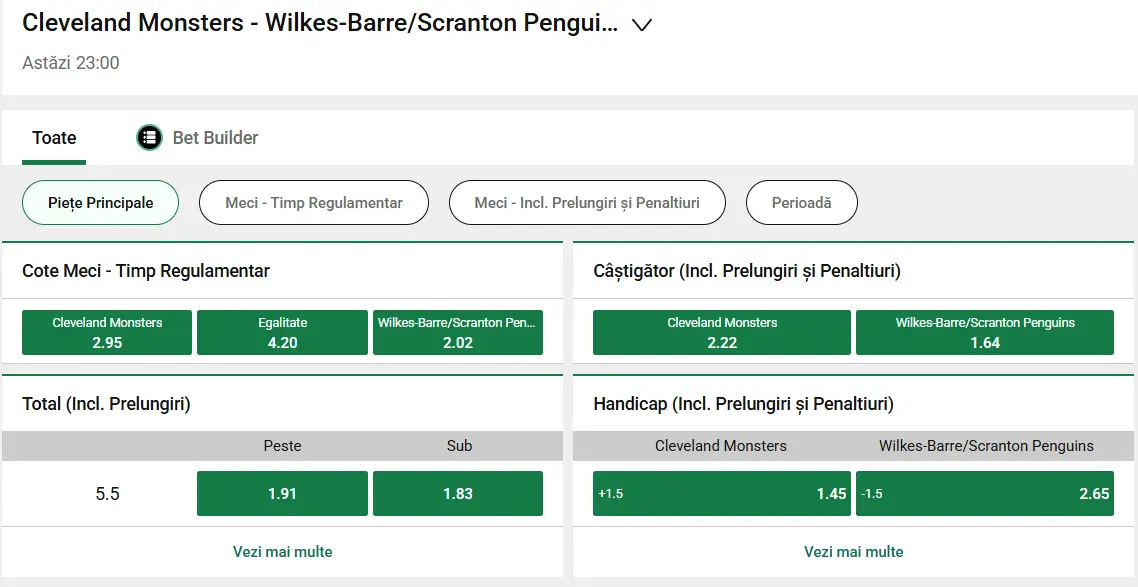Expand the match title dropdown arrow

(642, 24)
